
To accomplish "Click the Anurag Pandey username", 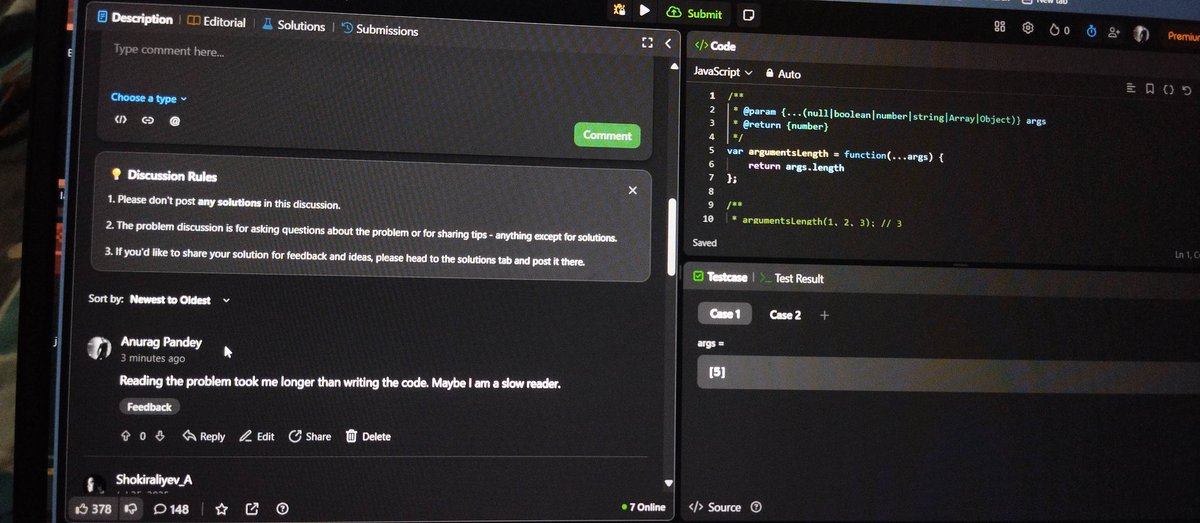I will click(x=161, y=341).
